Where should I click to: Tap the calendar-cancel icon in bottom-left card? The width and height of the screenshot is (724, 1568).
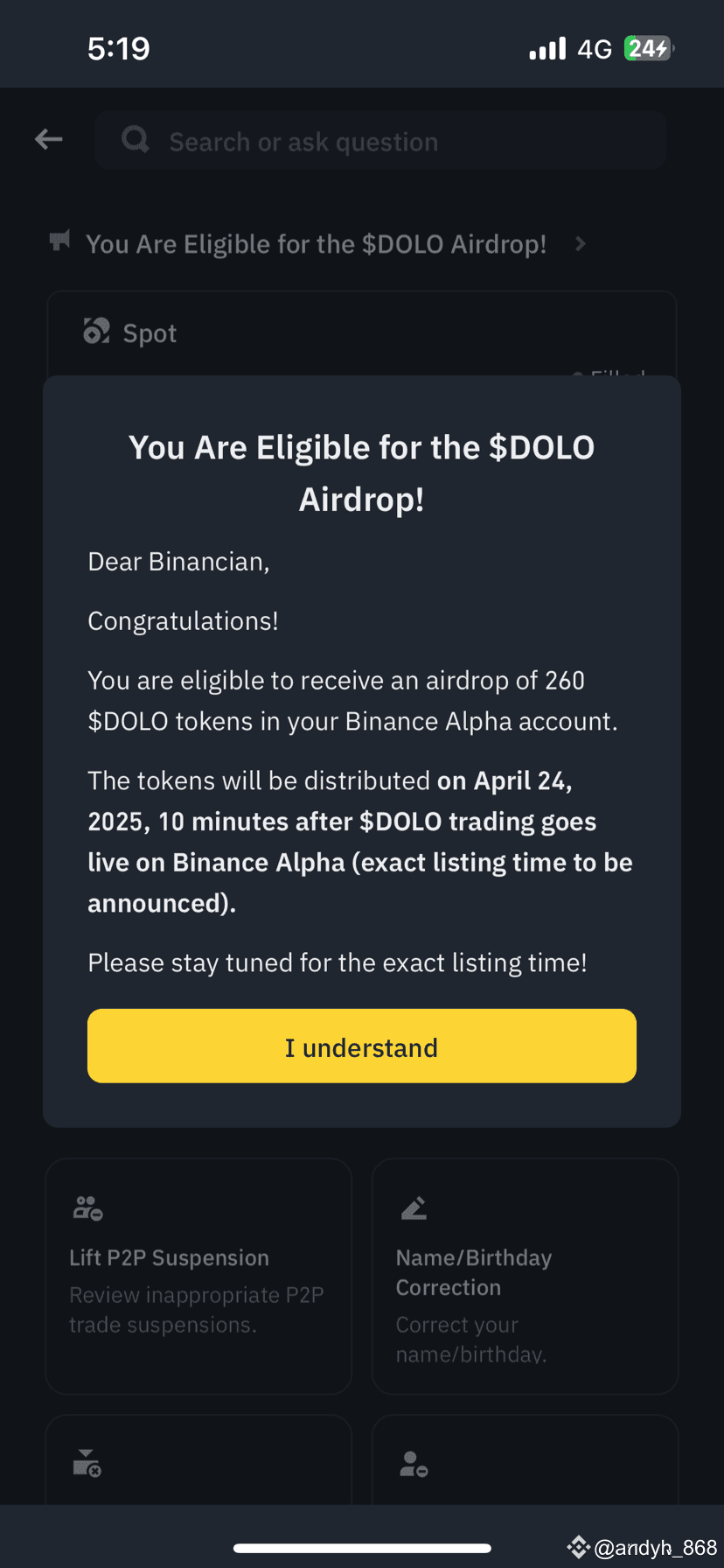[87, 1463]
